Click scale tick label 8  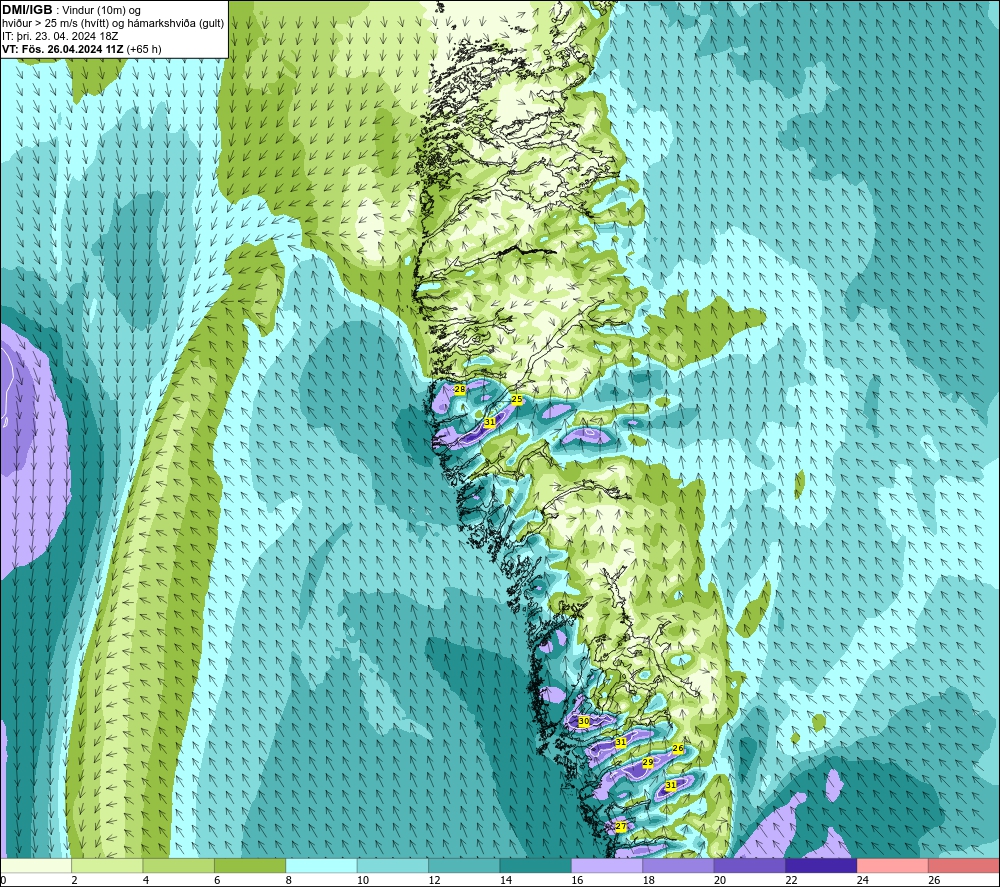click(289, 880)
